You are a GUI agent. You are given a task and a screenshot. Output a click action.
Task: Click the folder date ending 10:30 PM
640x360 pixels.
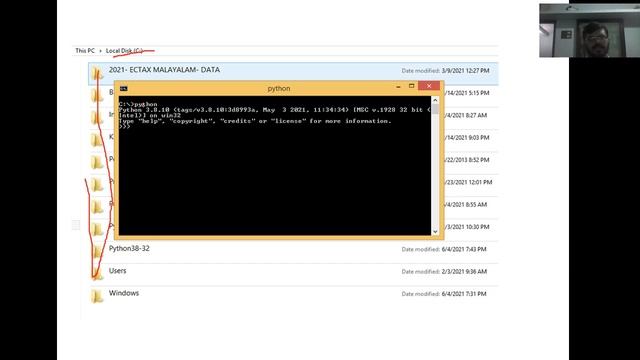pos(467,227)
